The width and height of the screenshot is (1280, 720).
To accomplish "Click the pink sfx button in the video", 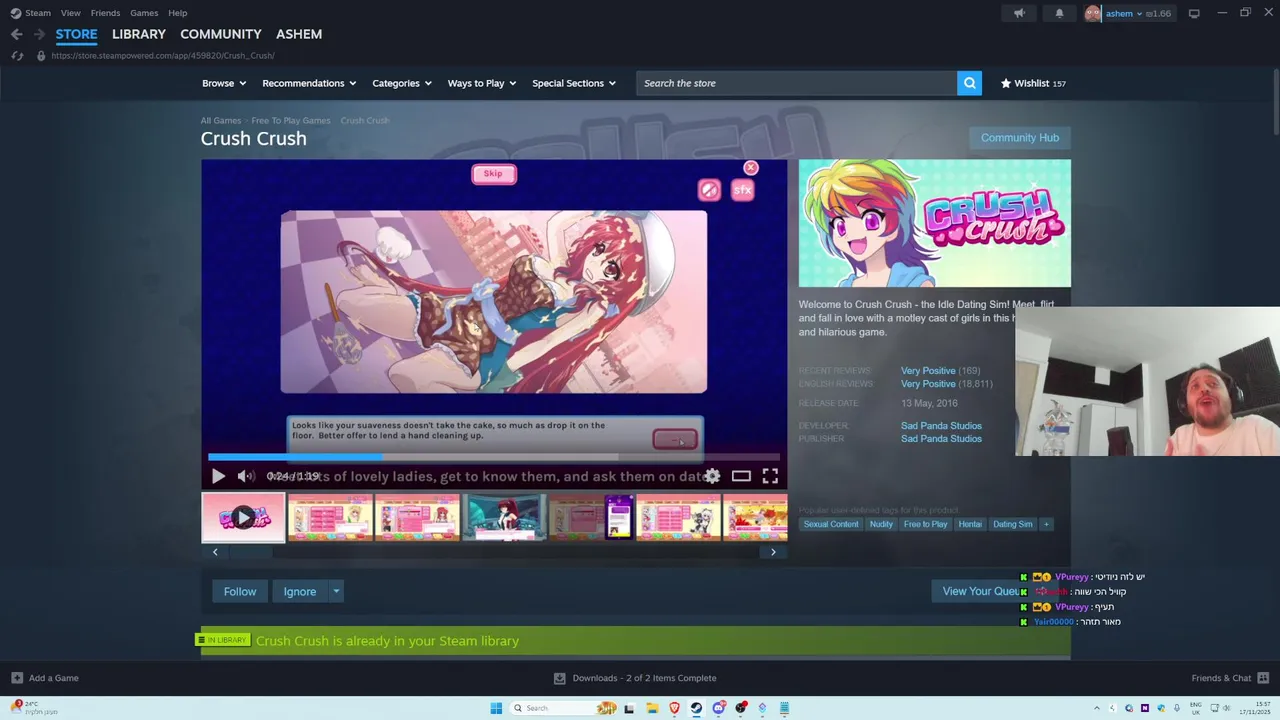I will [x=742, y=190].
